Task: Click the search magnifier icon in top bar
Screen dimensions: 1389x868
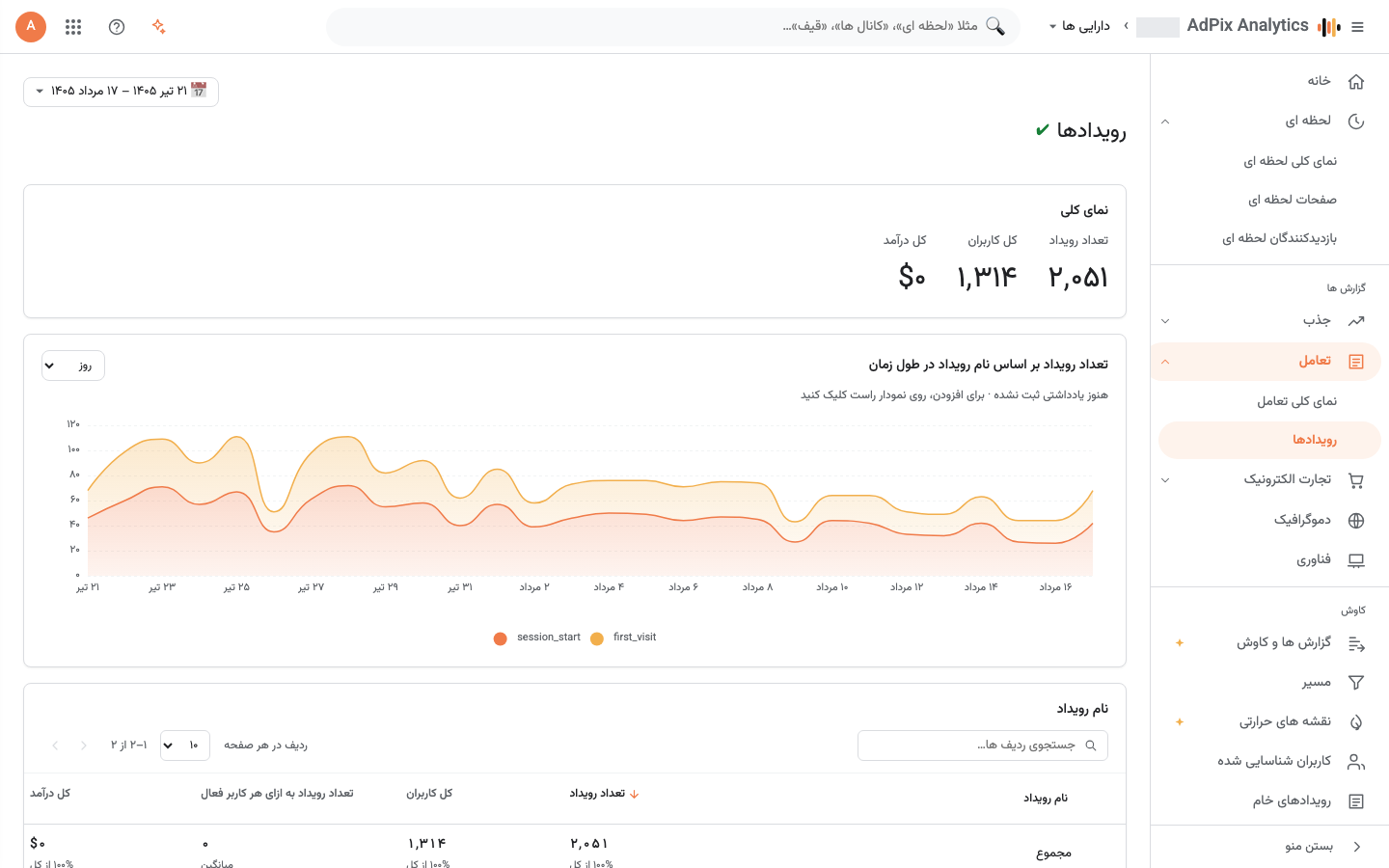Action: coord(995,26)
